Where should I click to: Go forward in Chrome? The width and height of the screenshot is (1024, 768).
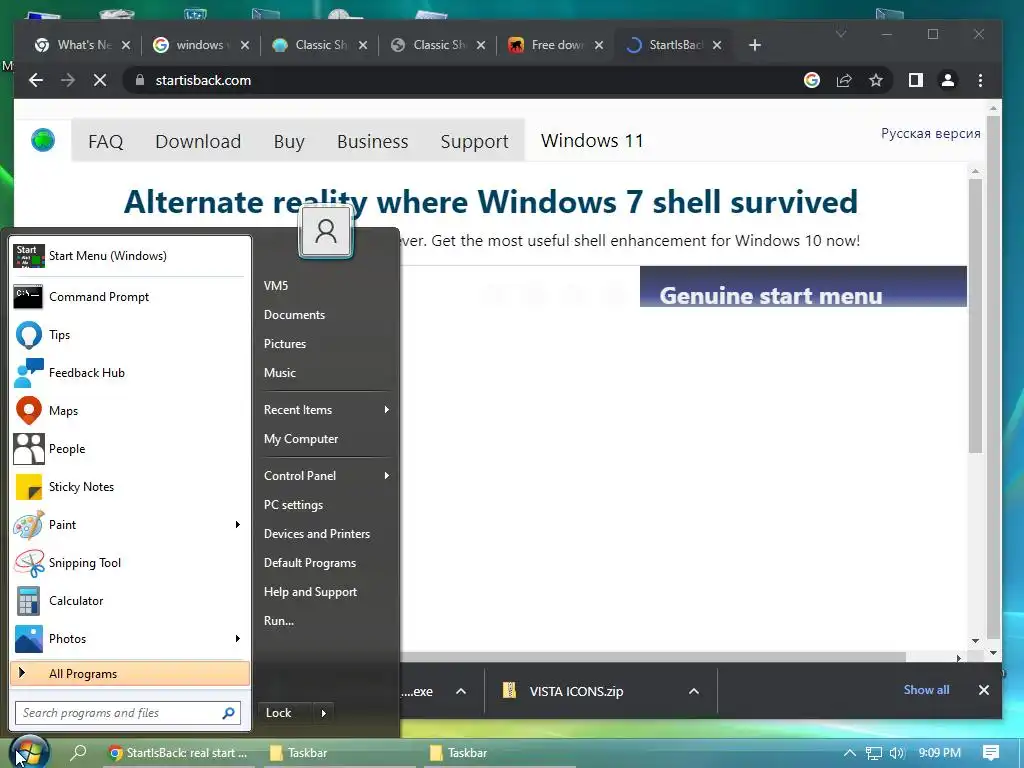coord(68,80)
